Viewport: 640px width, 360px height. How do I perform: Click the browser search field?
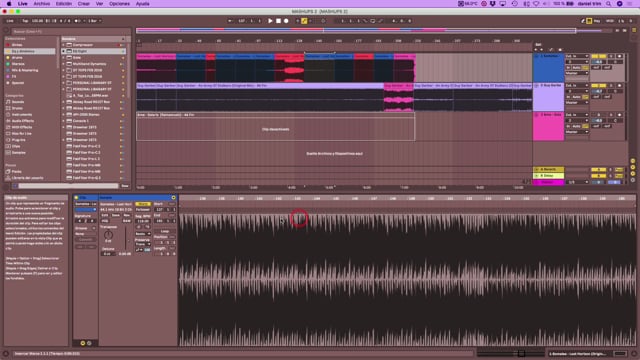pyautogui.click(x=69, y=31)
